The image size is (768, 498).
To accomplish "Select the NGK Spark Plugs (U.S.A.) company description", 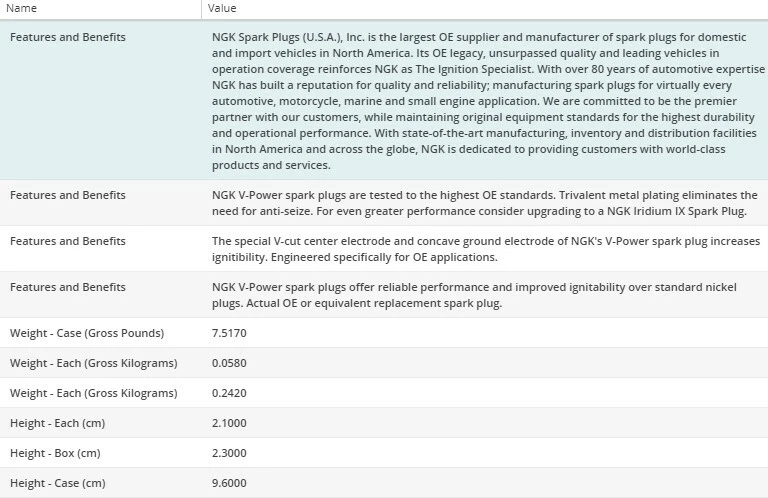I will pyautogui.click(x=485, y=101).
